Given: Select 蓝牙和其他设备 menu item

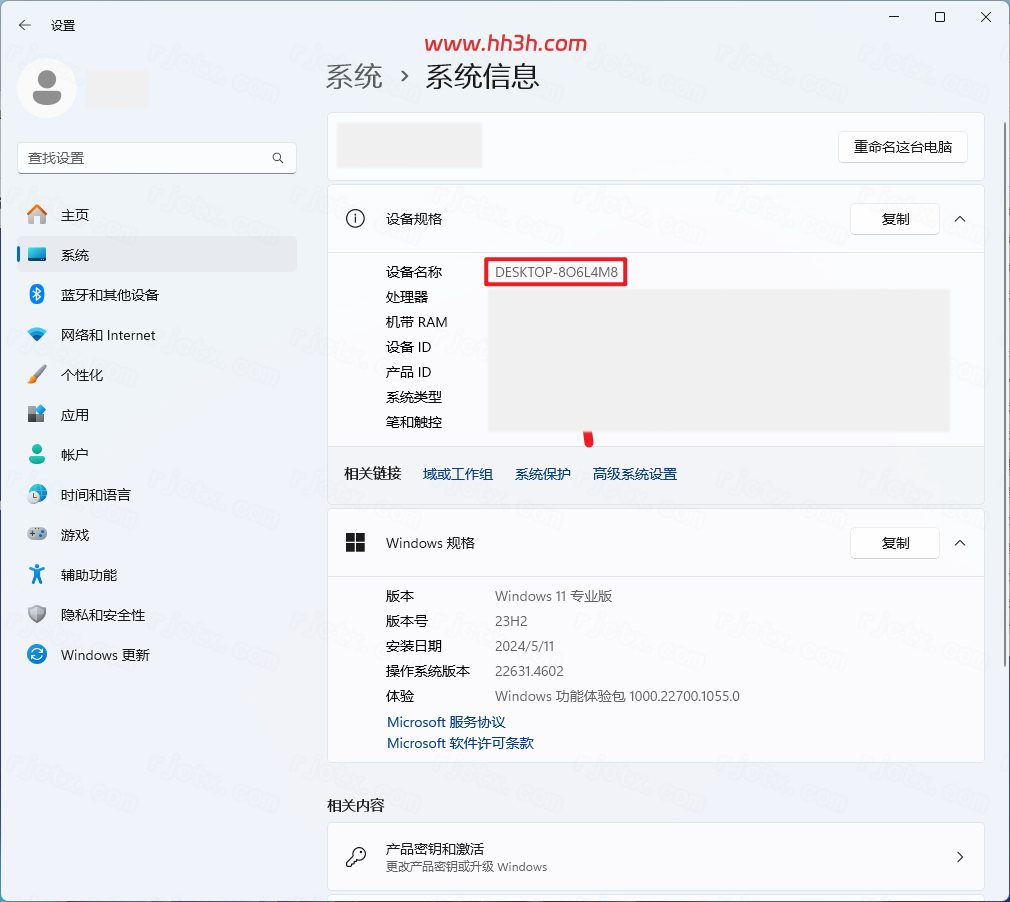Looking at the screenshot, I should click(157, 294).
